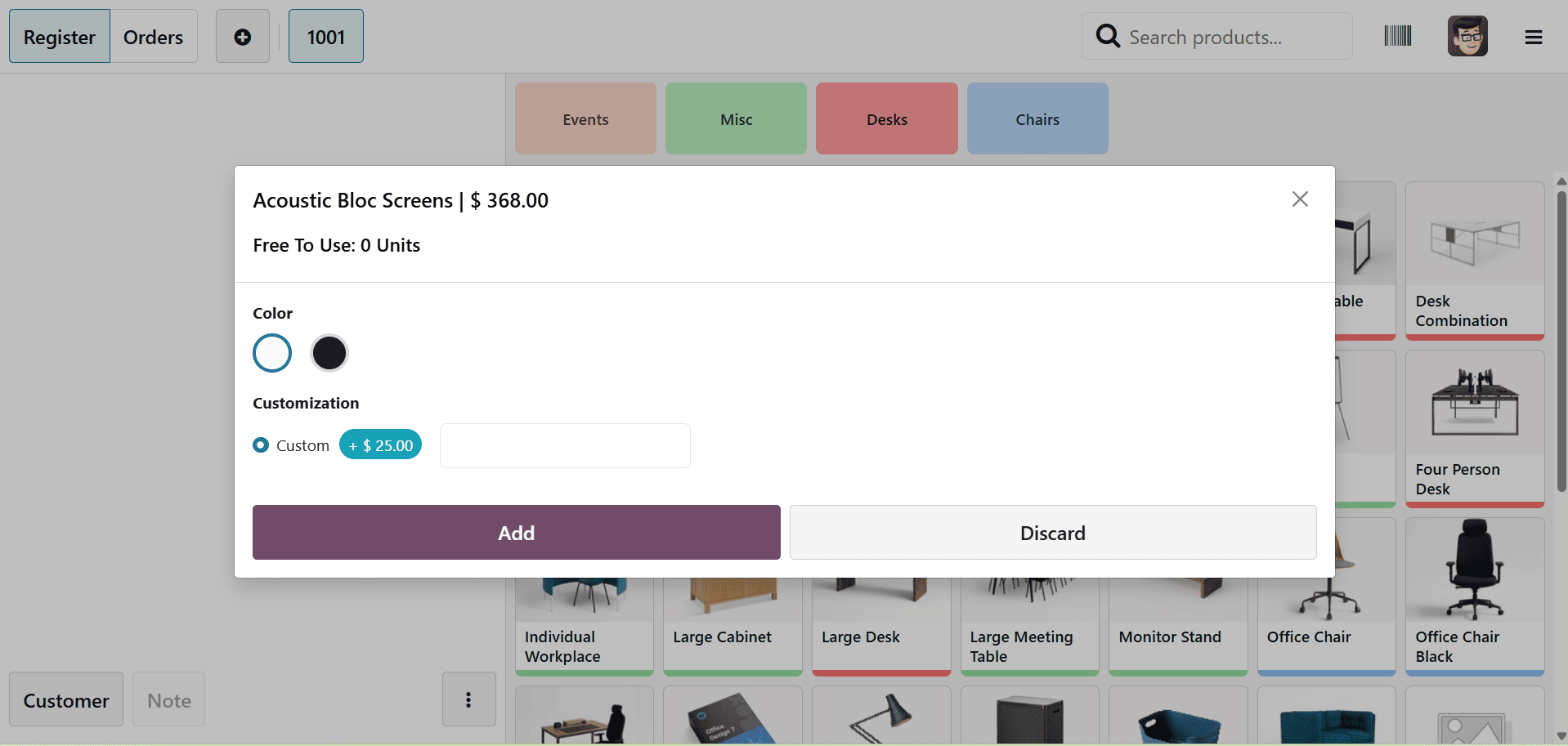Select the Office Chair Black product
1568x746 pixels.
(x=1475, y=596)
